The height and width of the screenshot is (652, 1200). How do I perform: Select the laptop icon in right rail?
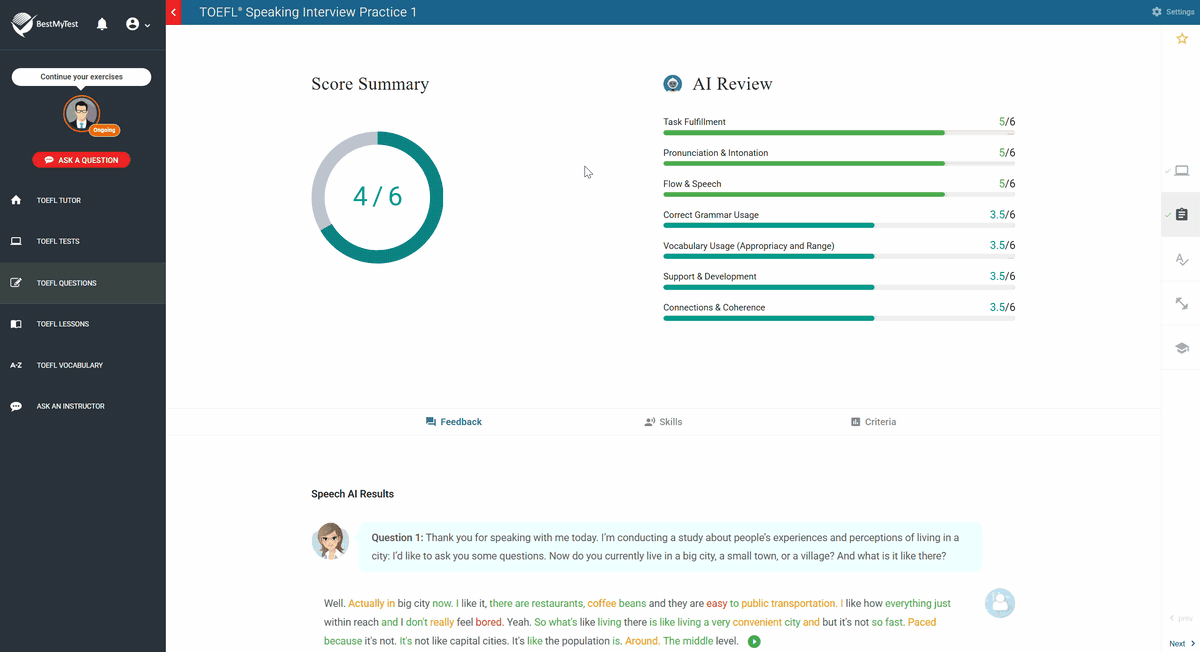(x=1181, y=171)
